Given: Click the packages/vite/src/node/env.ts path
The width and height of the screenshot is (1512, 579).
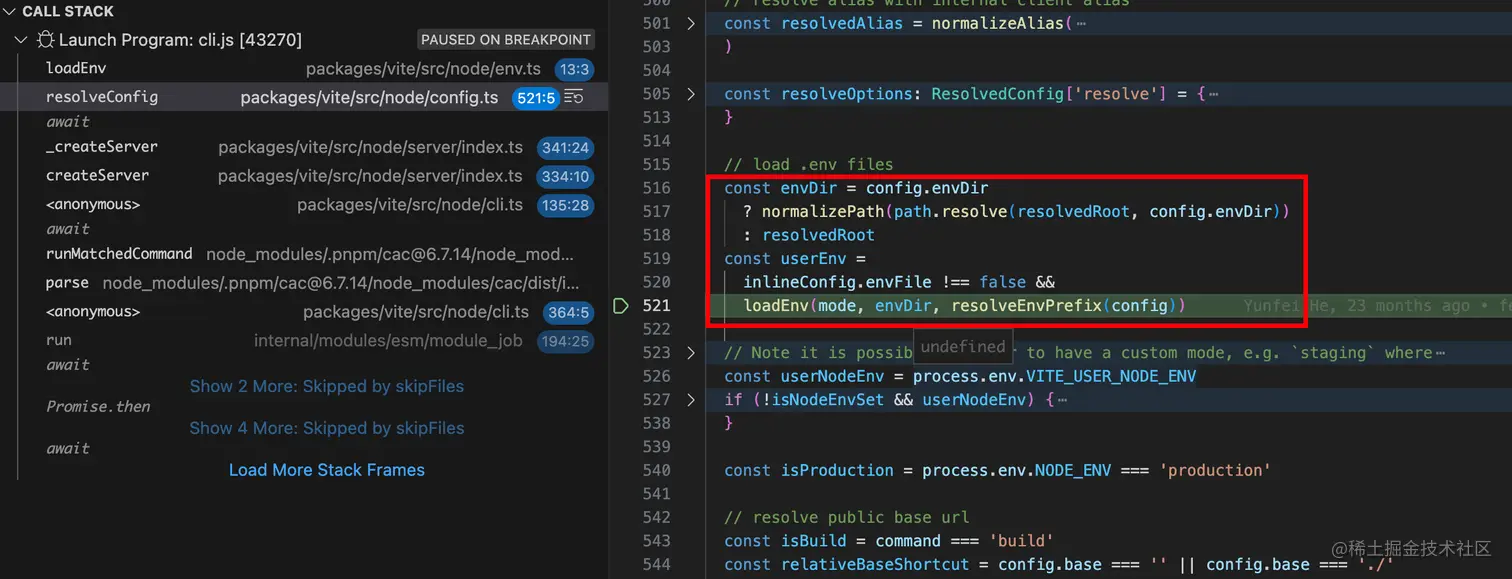Looking at the screenshot, I should 425,69.
